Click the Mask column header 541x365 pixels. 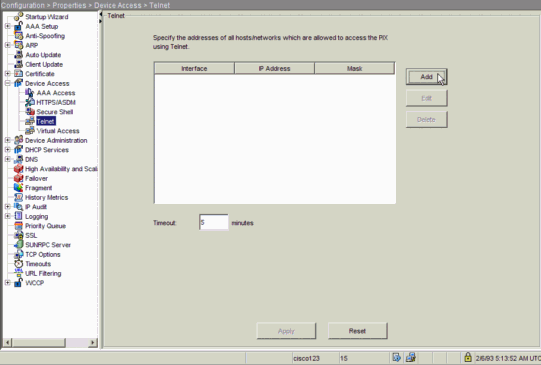[x=355, y=68]
